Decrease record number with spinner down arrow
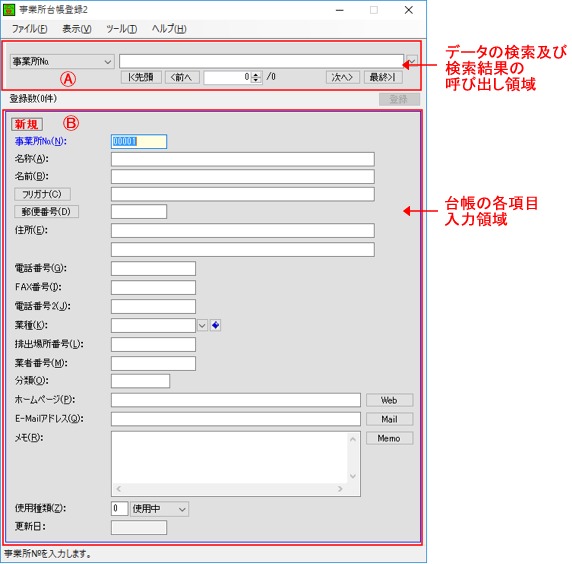The width and height of the screenshot is (572, 564). 256,80
